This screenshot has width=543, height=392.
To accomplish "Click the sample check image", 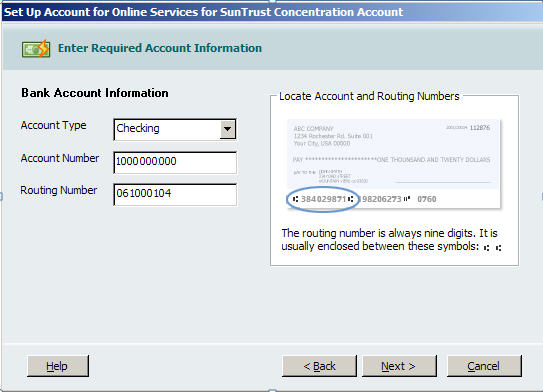I will (x=394, y=164).
